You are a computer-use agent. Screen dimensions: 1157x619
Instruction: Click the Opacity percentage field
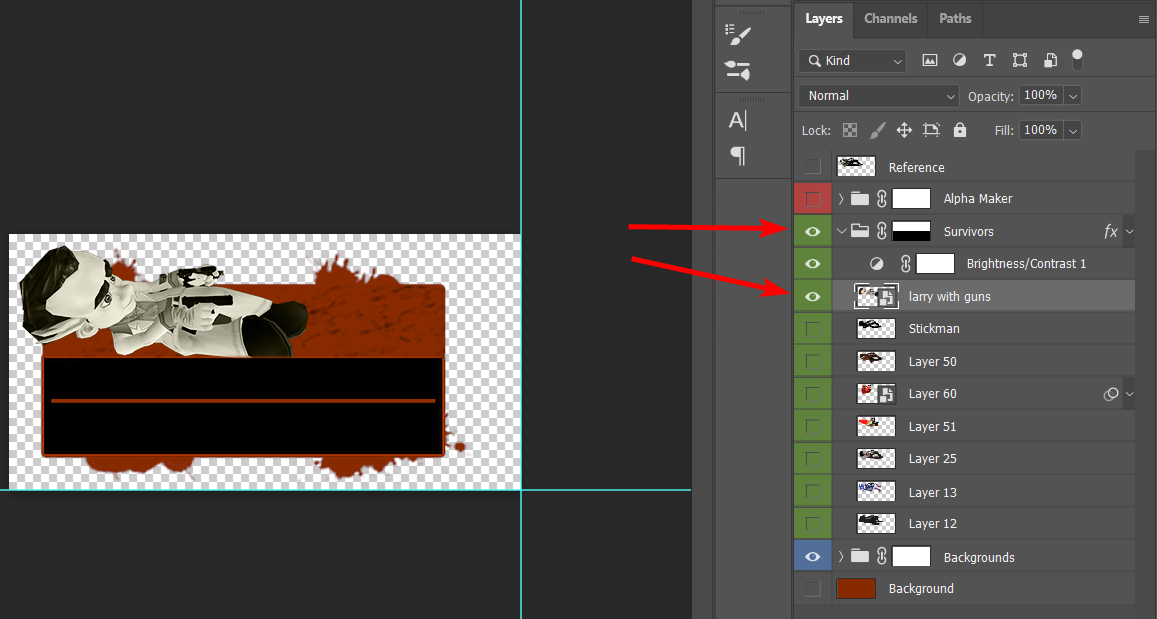click(1040, 95)
